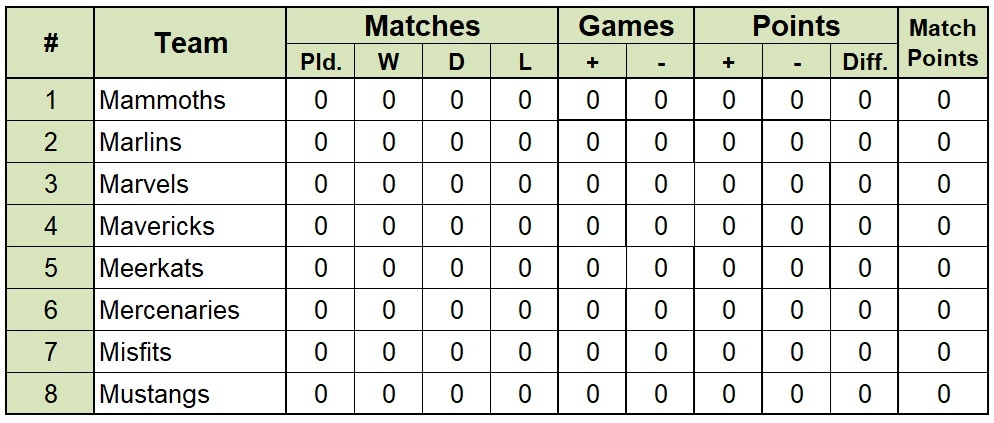This screenshot has height=423, width=994.
Task: Select the Matches header cell
Action: point(422,26)
